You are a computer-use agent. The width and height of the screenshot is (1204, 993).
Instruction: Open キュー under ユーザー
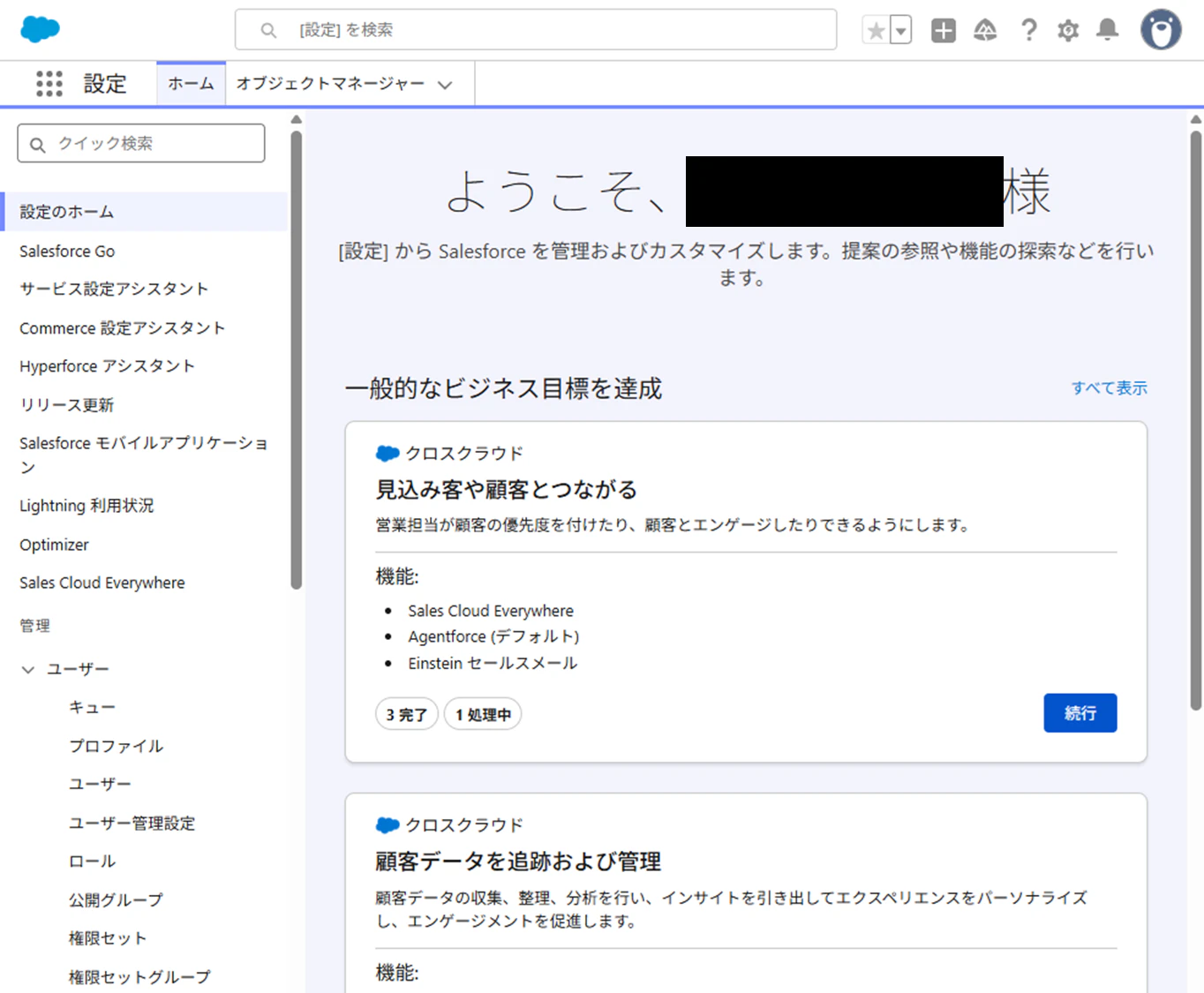click(92, 707)
